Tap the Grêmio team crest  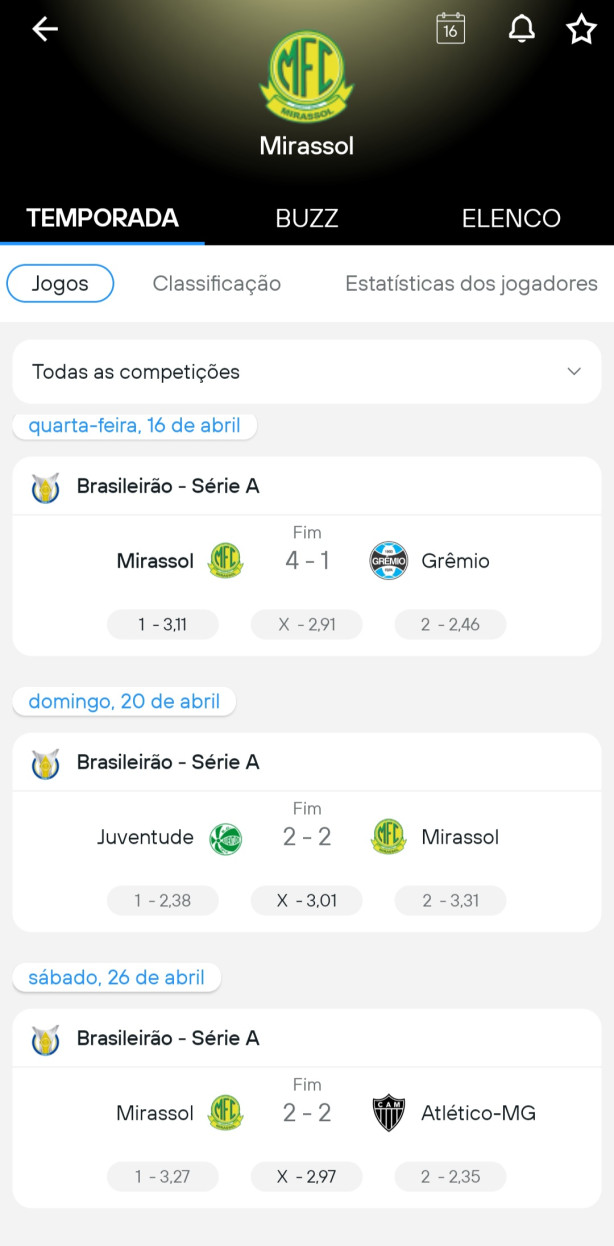pyautogui.click(x=388, y=561)
